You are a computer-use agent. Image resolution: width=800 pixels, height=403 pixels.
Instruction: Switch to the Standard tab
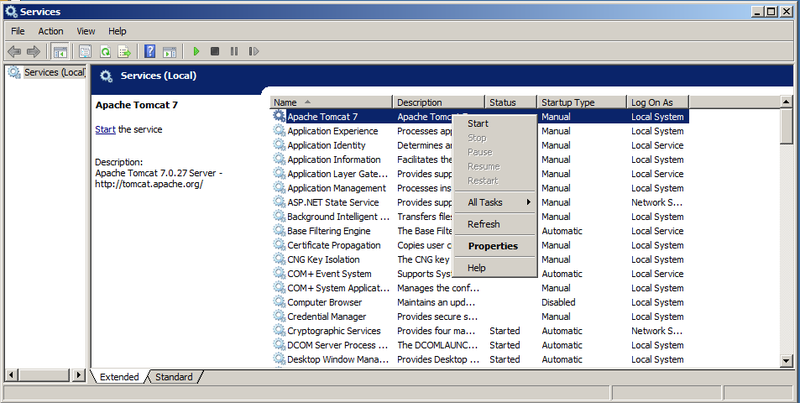point(174,377)
